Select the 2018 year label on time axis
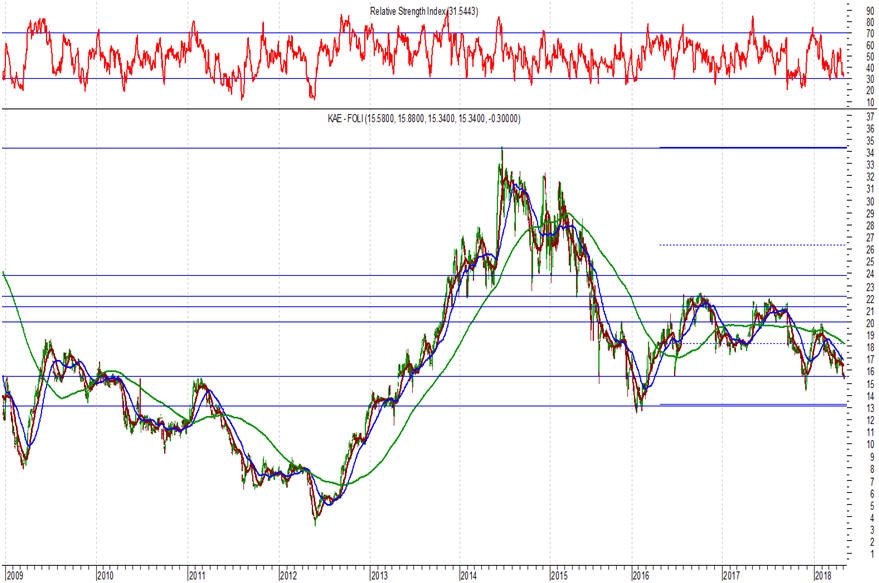 coord(822,576)
